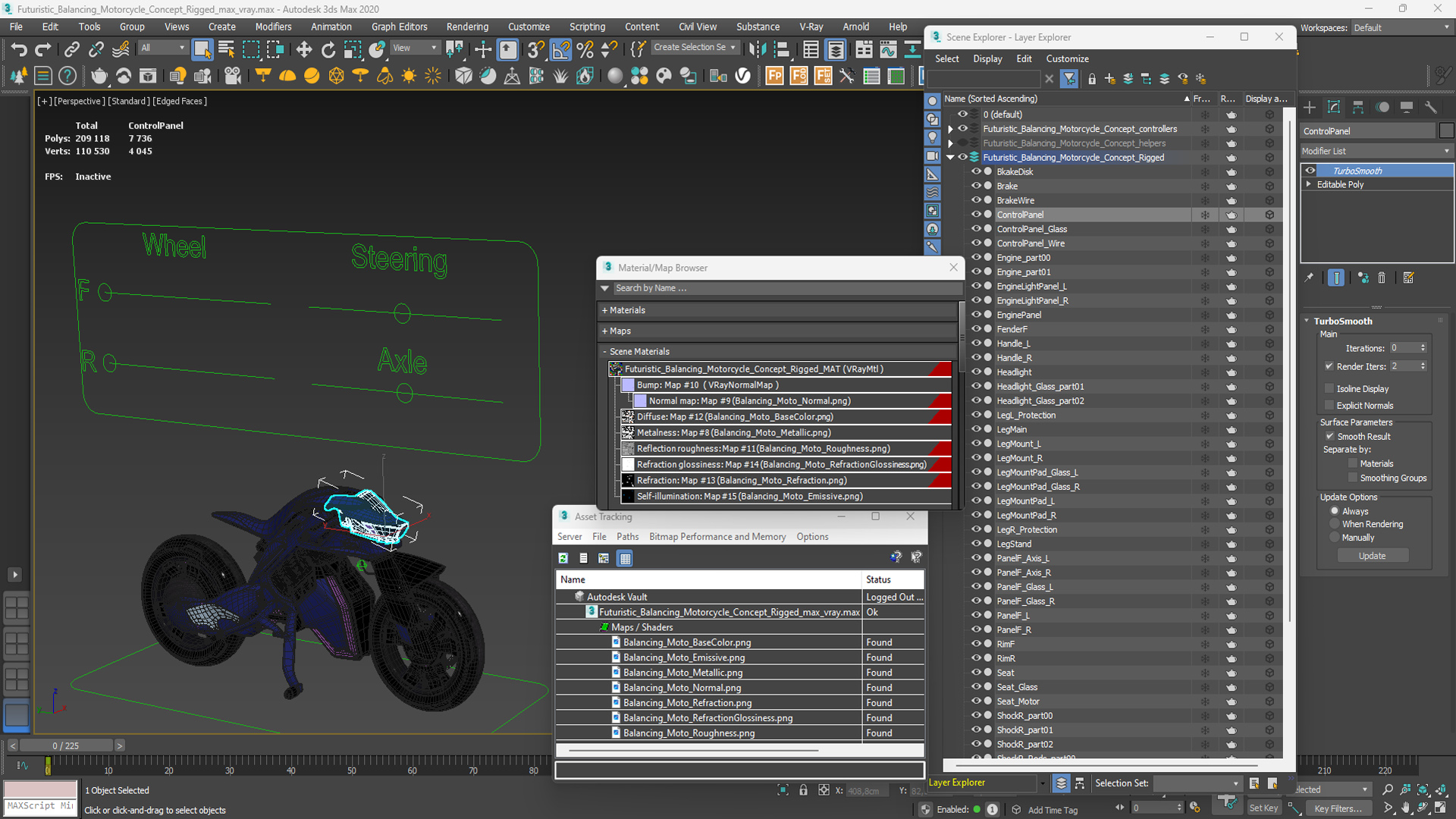Open the Create Selection Set dropdown
Image resolution: width=1456 pixels, height=819 pixels.
click(x=695, y=47)
